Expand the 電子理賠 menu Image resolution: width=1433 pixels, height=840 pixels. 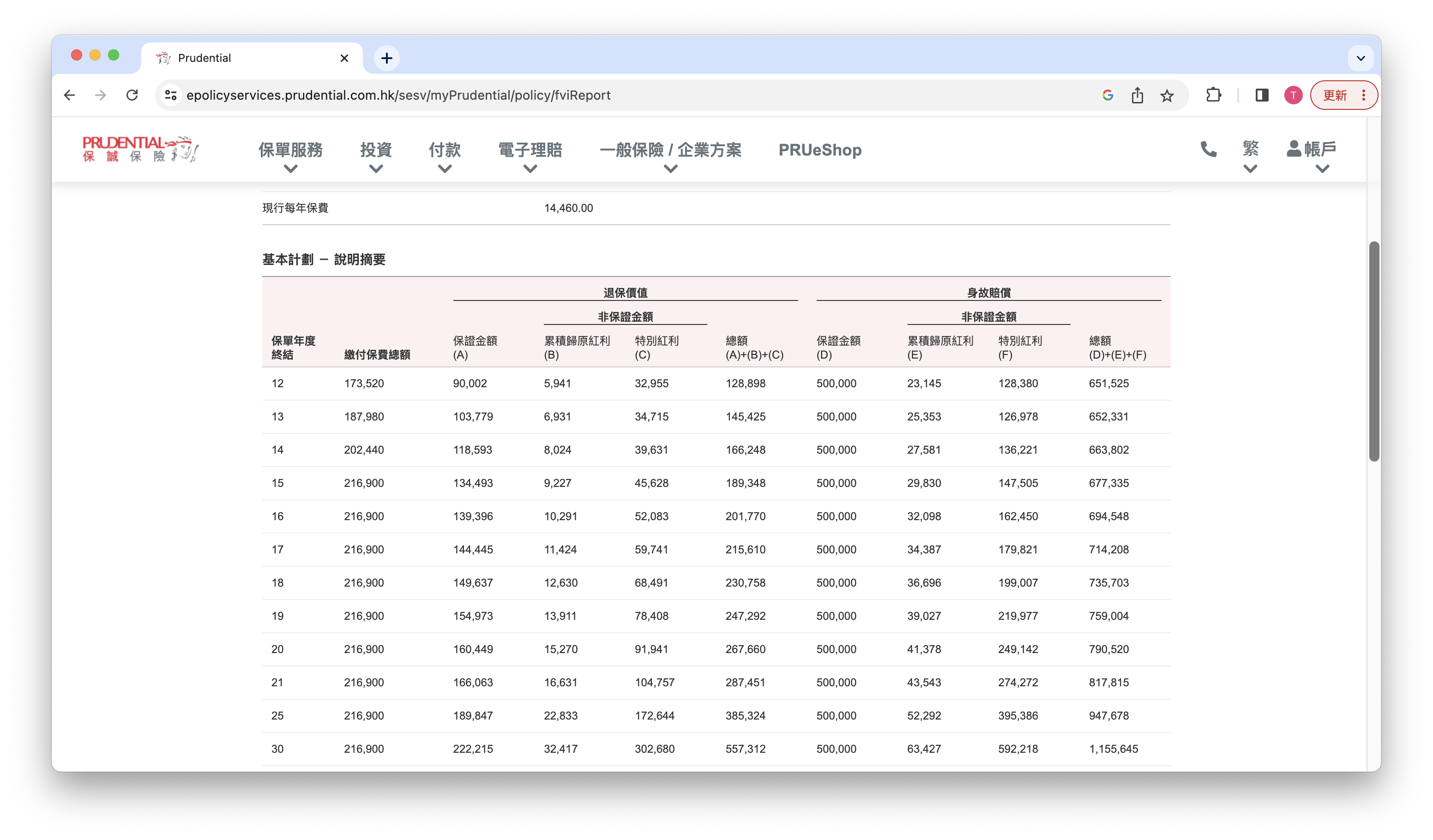click(x=530, y=150)
